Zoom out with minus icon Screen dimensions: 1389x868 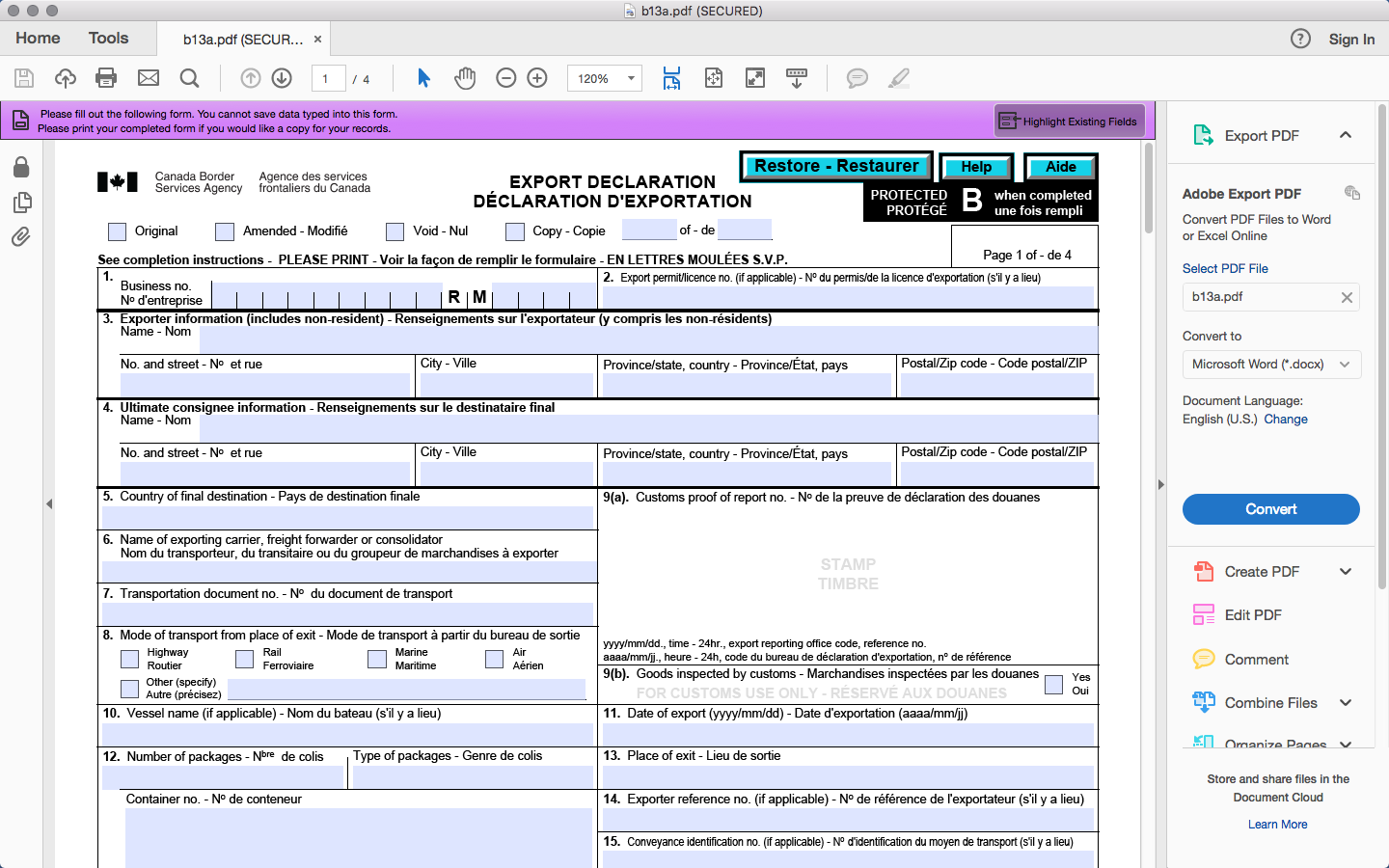pos(506,78)
